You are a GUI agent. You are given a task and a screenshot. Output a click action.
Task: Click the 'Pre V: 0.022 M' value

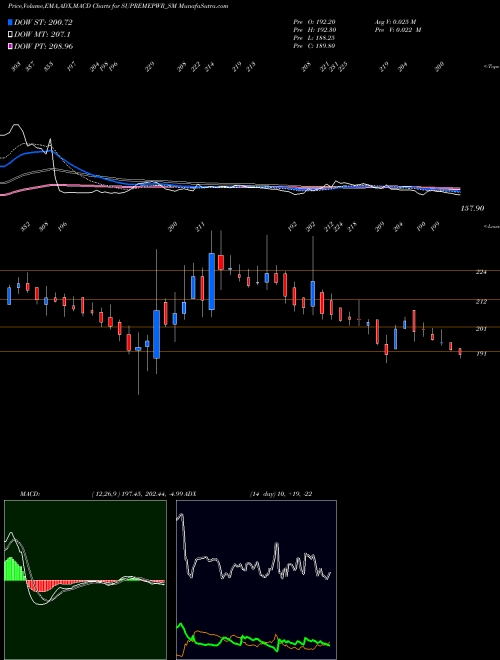(398, 30)
